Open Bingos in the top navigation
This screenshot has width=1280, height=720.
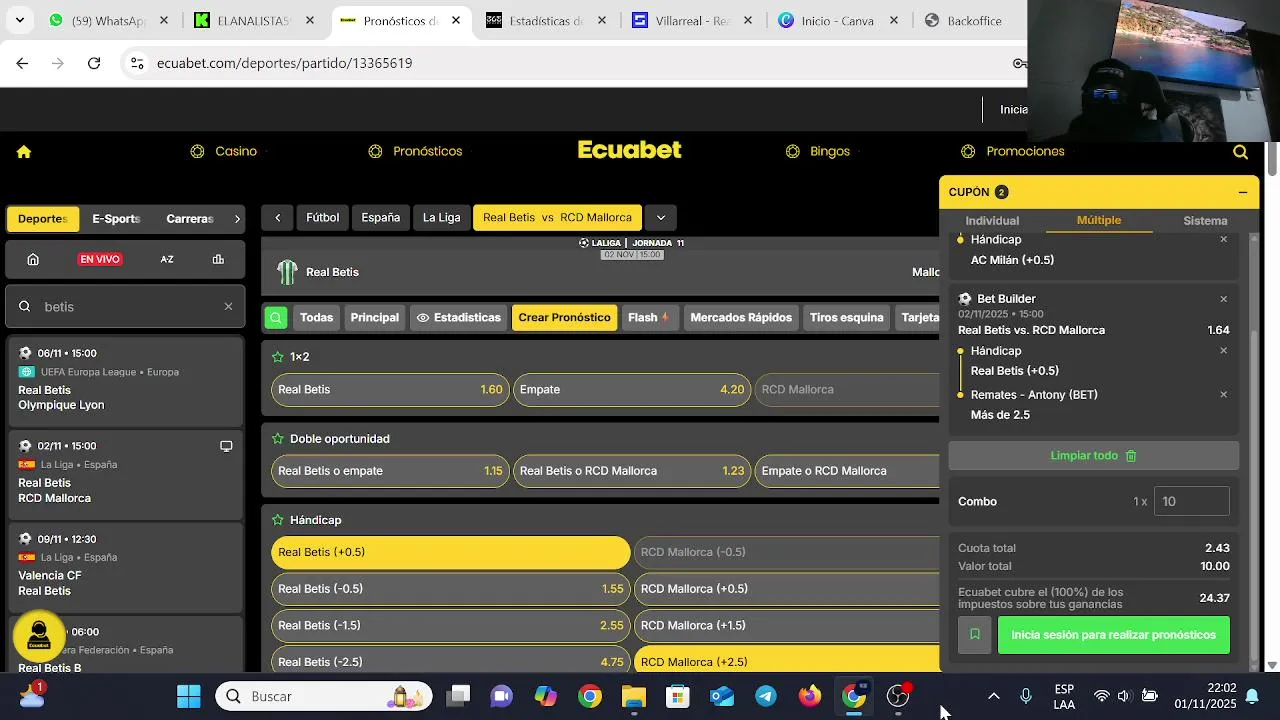(x=817, y=152)
